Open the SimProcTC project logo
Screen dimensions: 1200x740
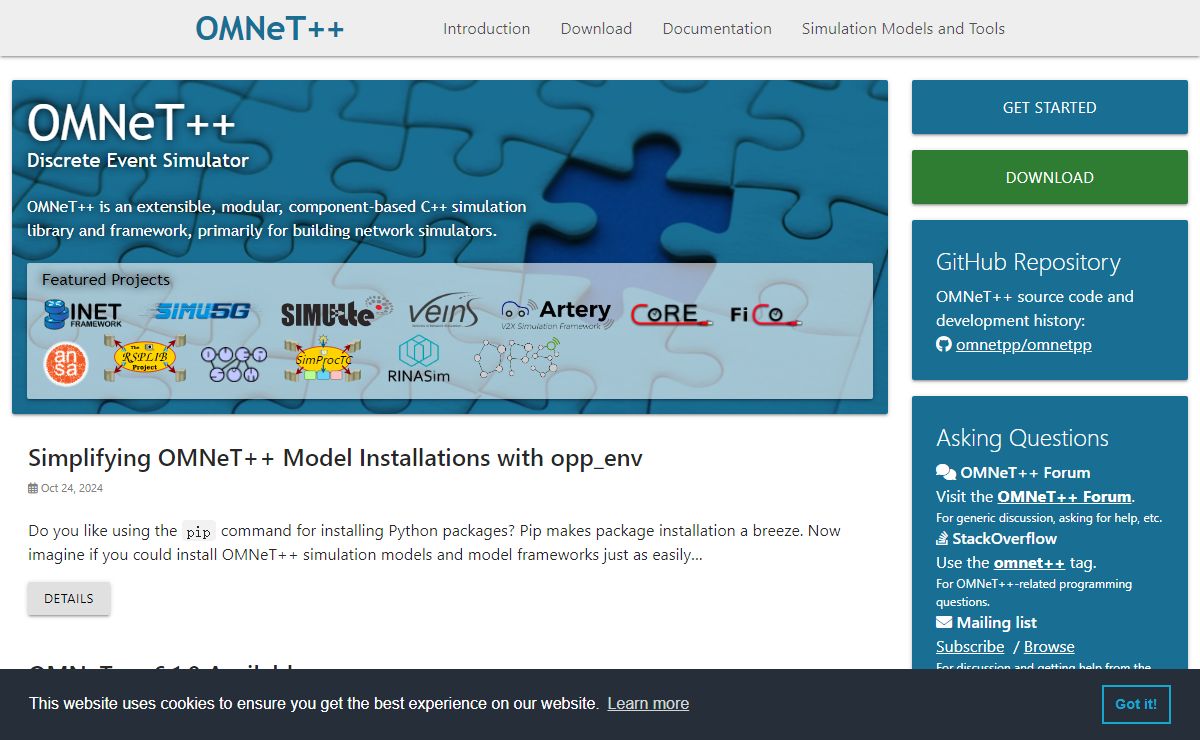[325, 358]
